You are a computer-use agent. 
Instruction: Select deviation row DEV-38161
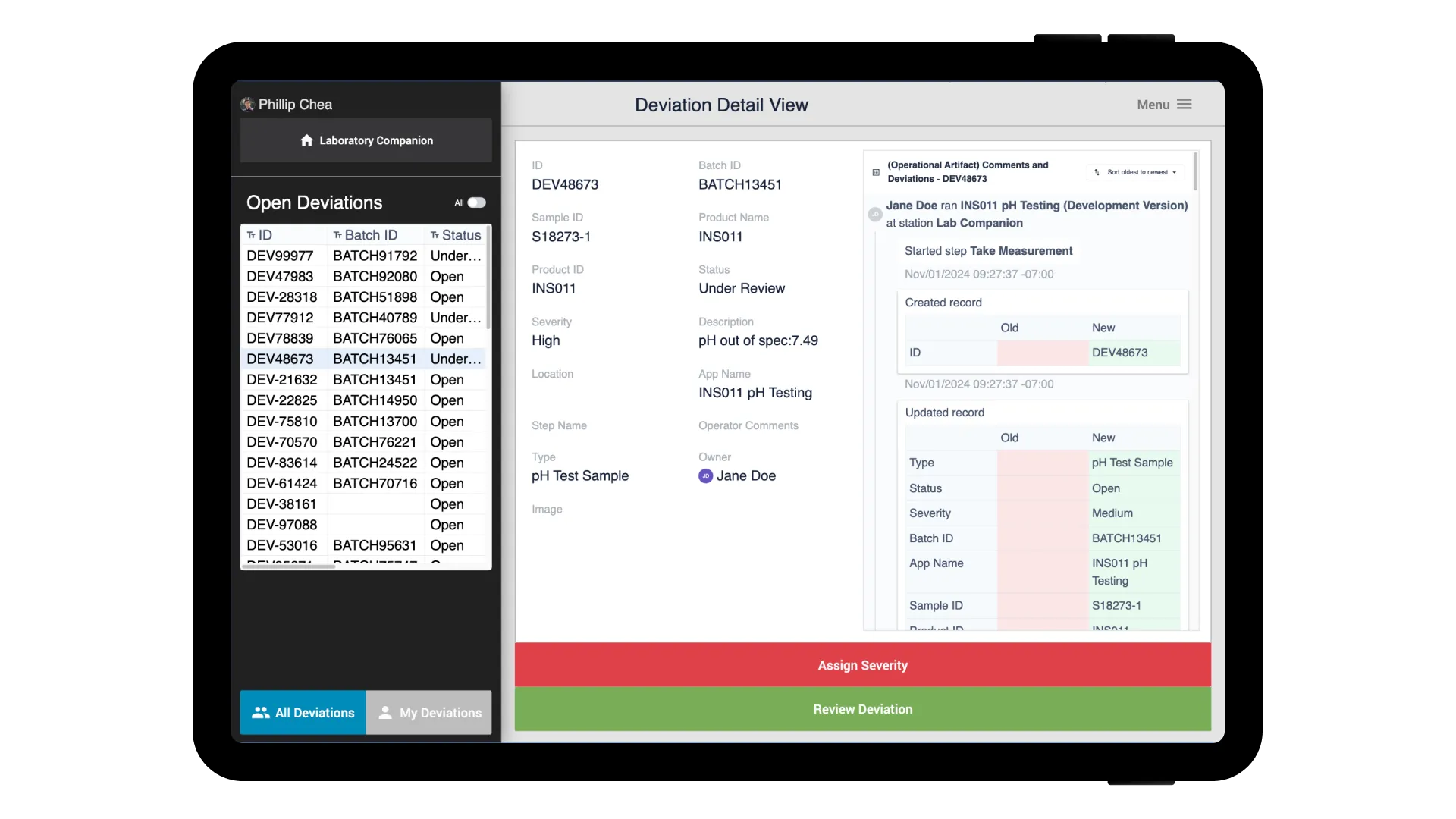tap(363, 504)
